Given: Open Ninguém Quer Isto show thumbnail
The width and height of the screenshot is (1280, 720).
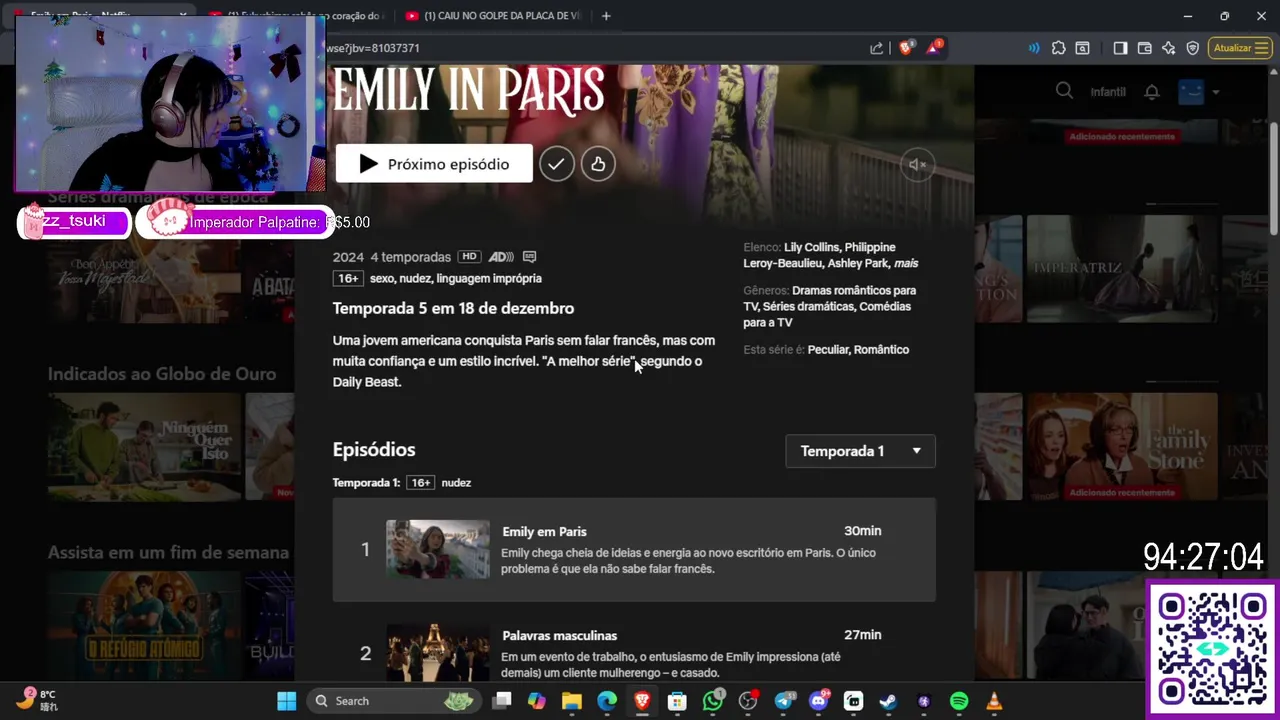Looking at the screenshot, I should (x=145, y=446).
